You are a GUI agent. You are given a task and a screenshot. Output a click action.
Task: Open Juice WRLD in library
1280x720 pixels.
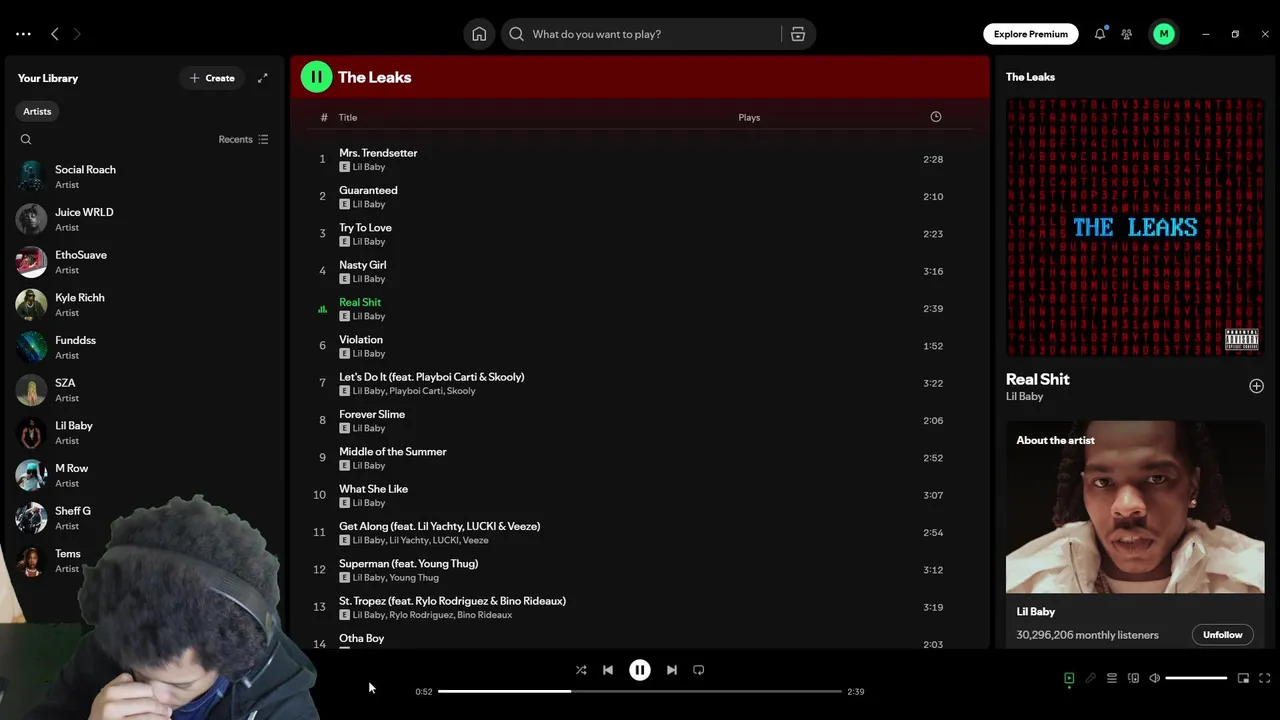(143, 219)
